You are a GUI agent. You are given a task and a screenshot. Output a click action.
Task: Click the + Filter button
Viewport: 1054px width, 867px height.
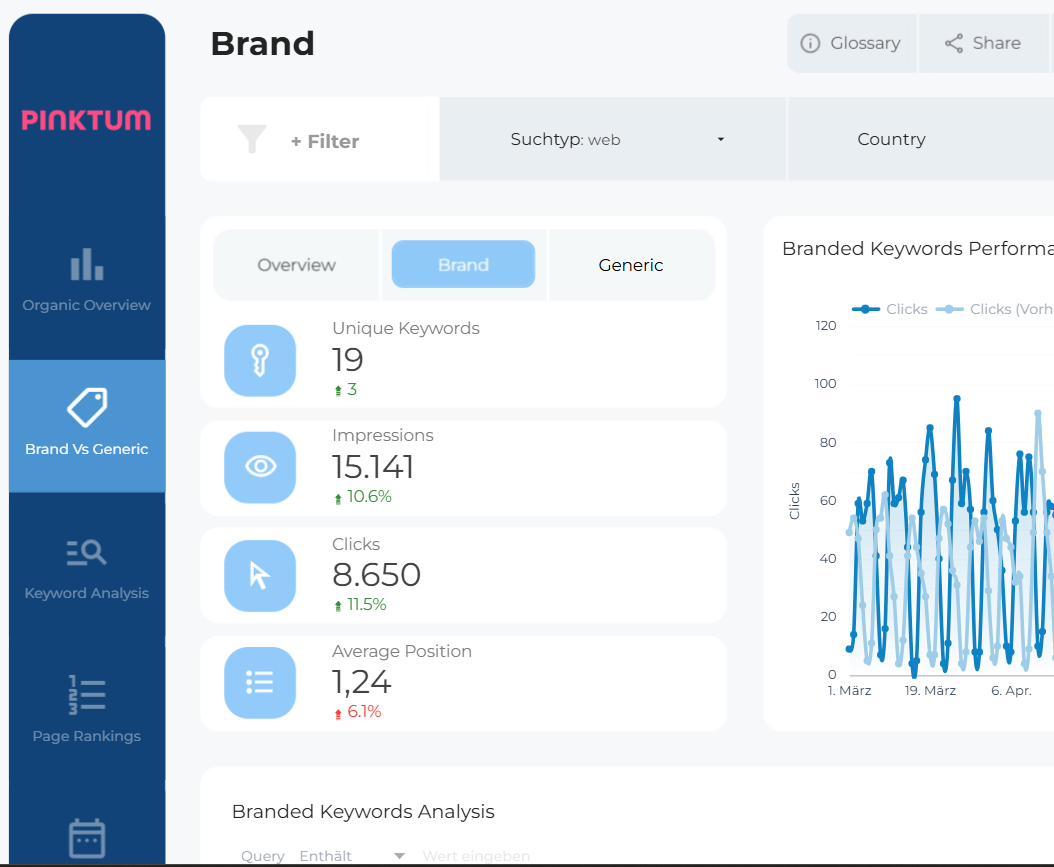[320, 138]
